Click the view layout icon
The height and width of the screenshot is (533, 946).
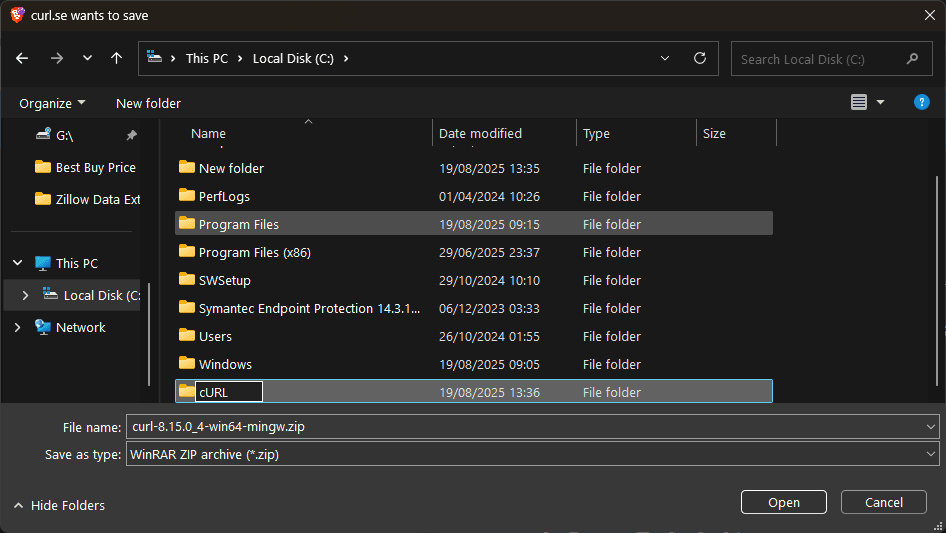coord(858,103)
